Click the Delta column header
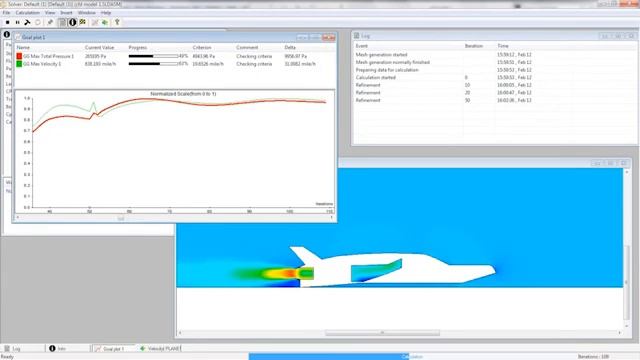Screen dimensions: 640x360 pos(290,48)
